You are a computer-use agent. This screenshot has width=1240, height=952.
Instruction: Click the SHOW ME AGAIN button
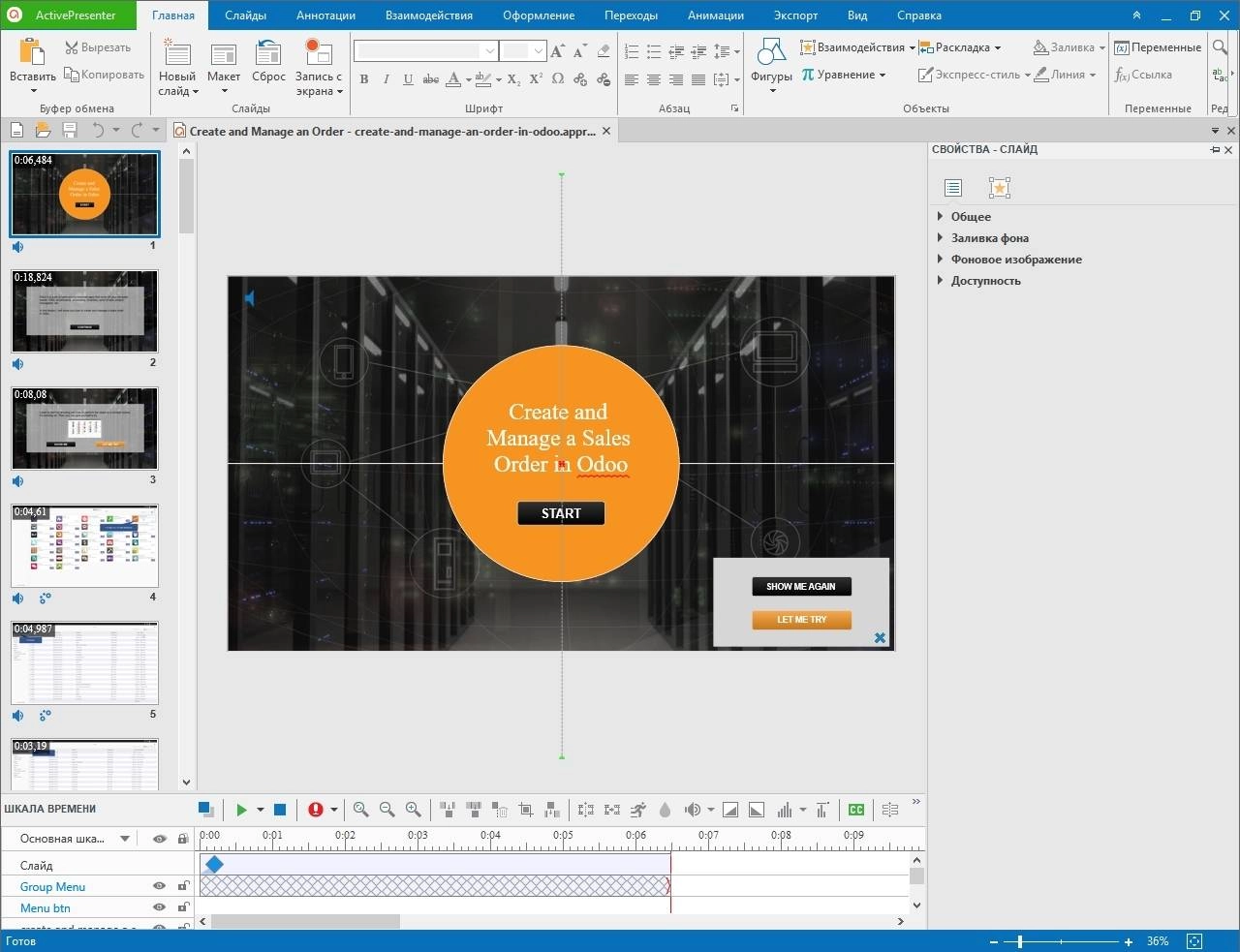point(801,586)
